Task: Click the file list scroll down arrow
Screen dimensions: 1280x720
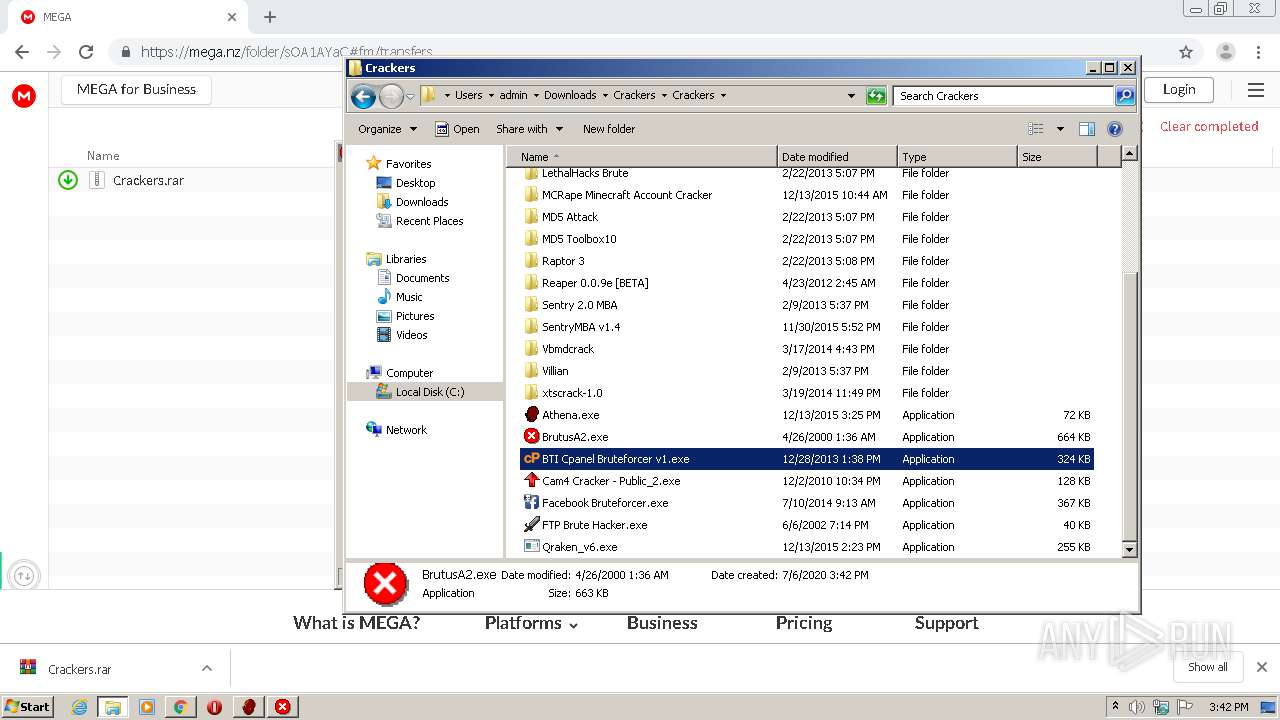Action: [1129, 549]
